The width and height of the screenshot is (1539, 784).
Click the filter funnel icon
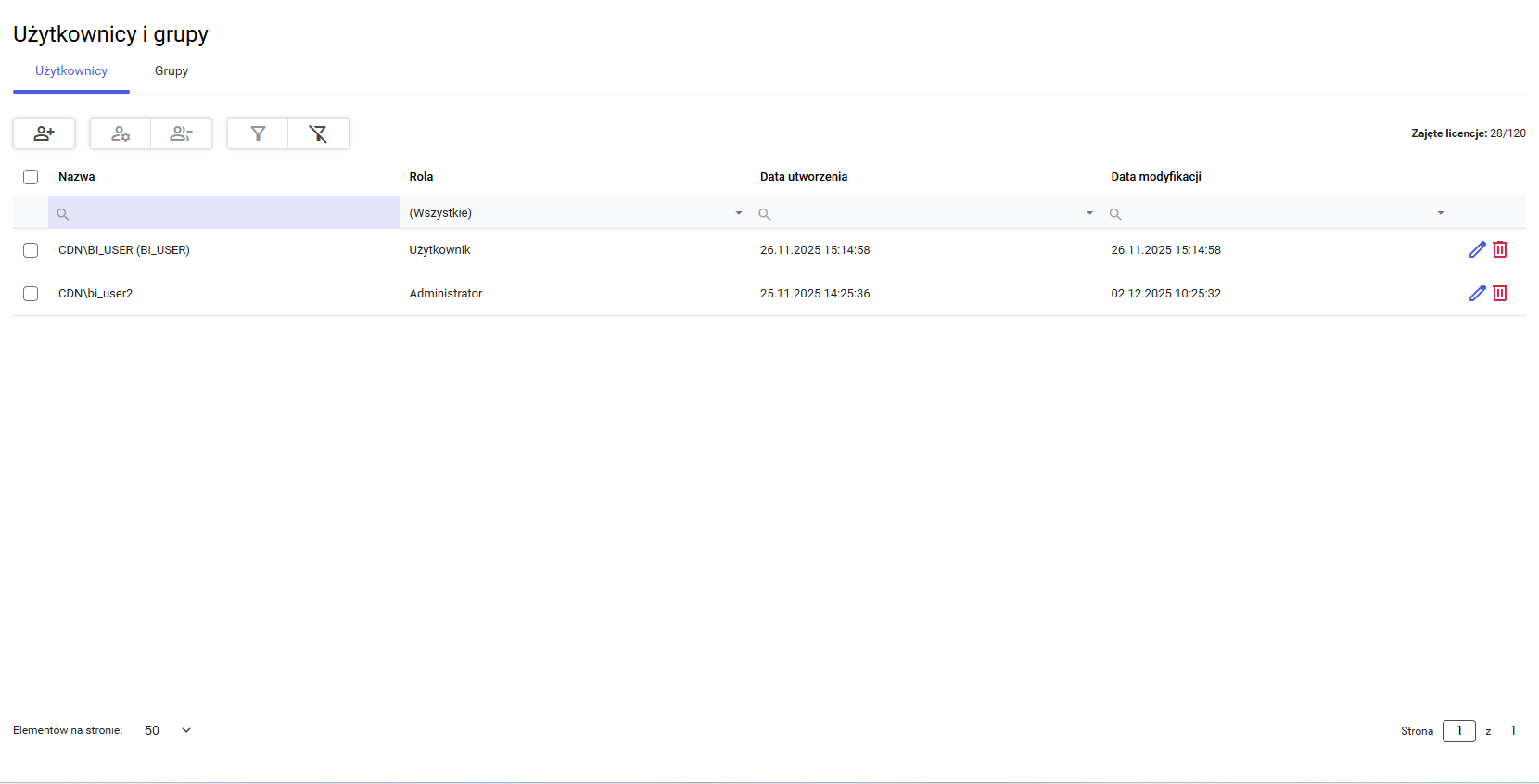[258, 133]
